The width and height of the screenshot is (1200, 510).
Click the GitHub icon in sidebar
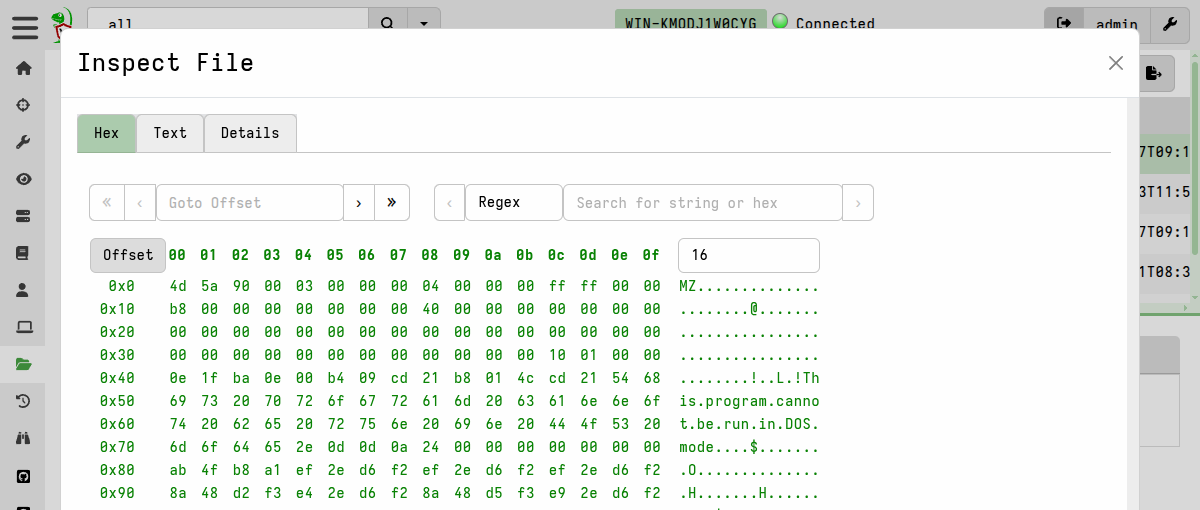pyautogui.click(x=24, y=475)
